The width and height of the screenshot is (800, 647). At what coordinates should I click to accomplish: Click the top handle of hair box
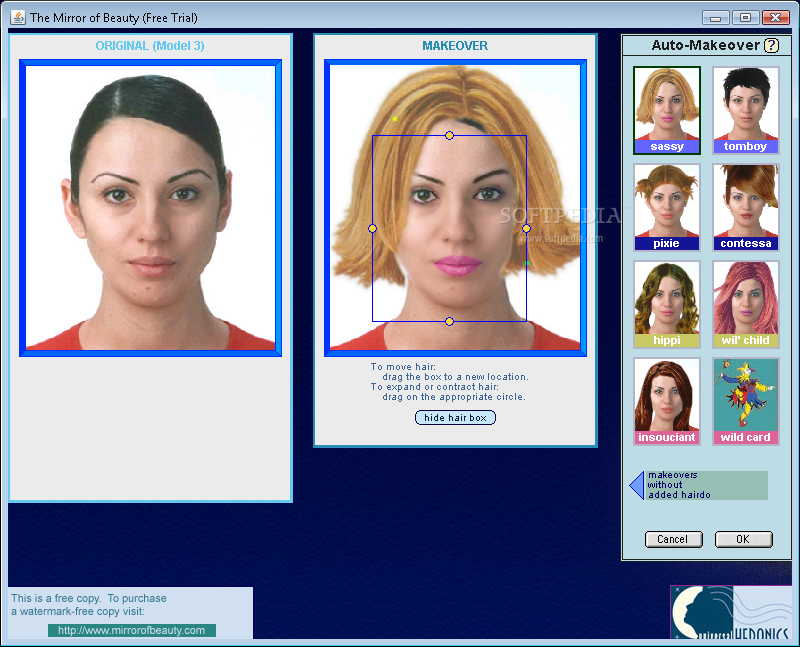click(x=449, y=135)
